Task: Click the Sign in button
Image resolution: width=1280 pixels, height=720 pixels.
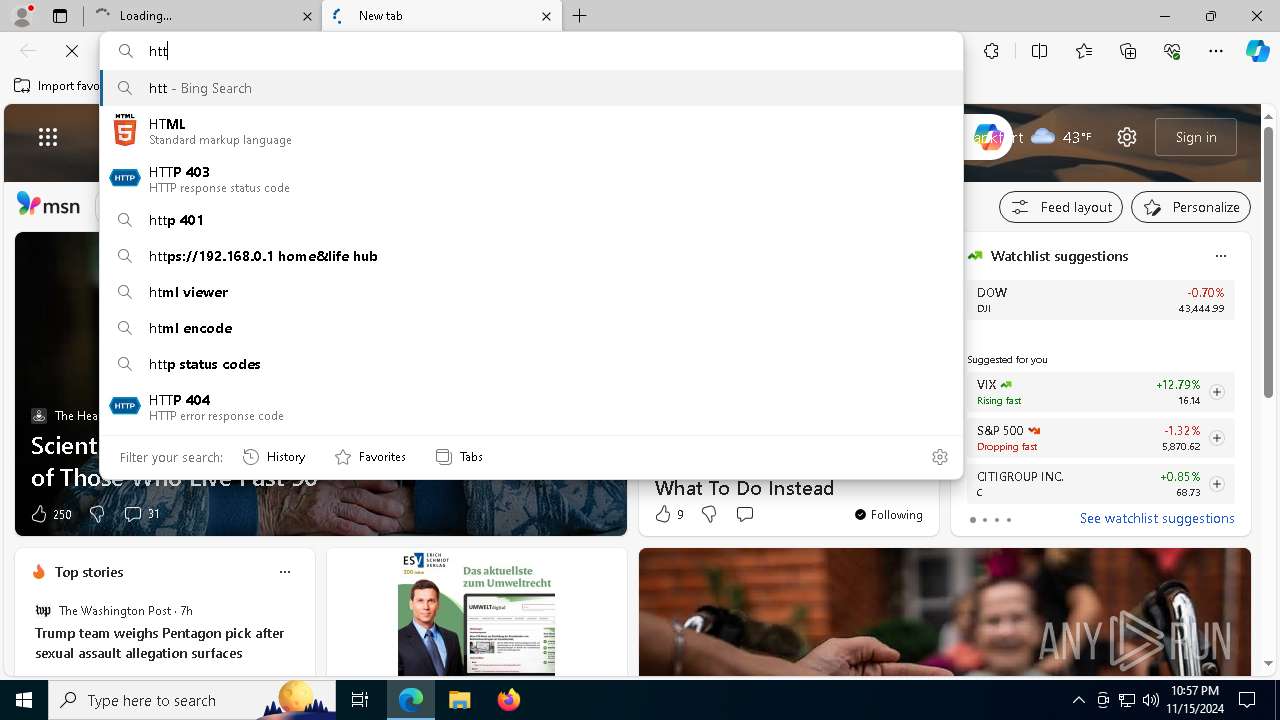Action: tap(1196, 137)
